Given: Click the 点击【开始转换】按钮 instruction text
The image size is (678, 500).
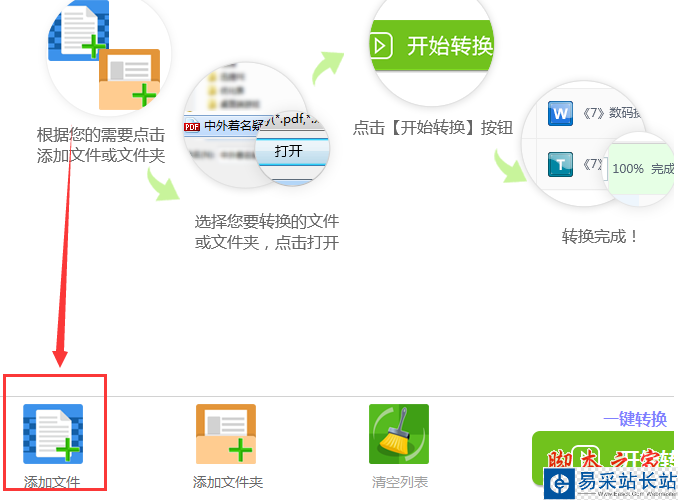Looking at the screenshot, I should click(433, 128).
